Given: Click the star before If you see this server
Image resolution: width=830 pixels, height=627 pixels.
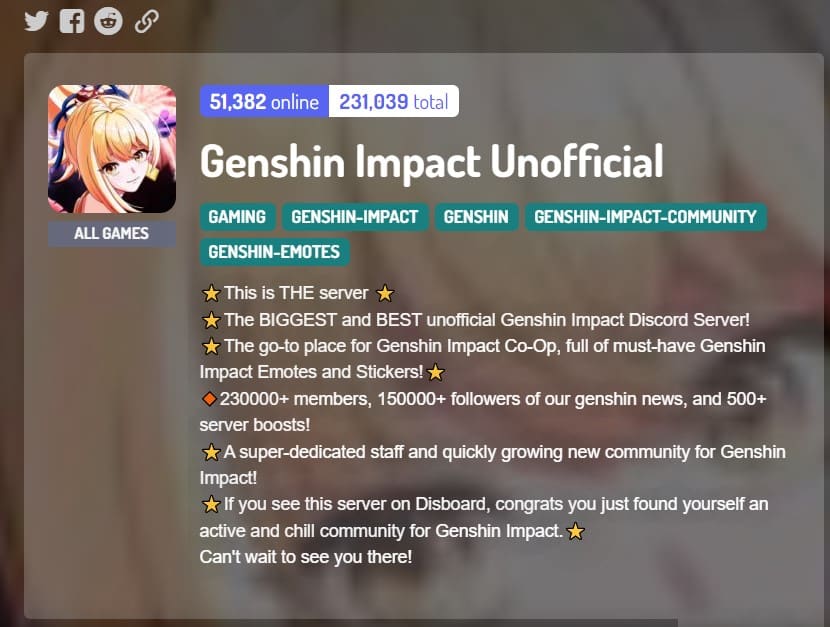Looking at the screenshot, I should (x=211, y=504).
